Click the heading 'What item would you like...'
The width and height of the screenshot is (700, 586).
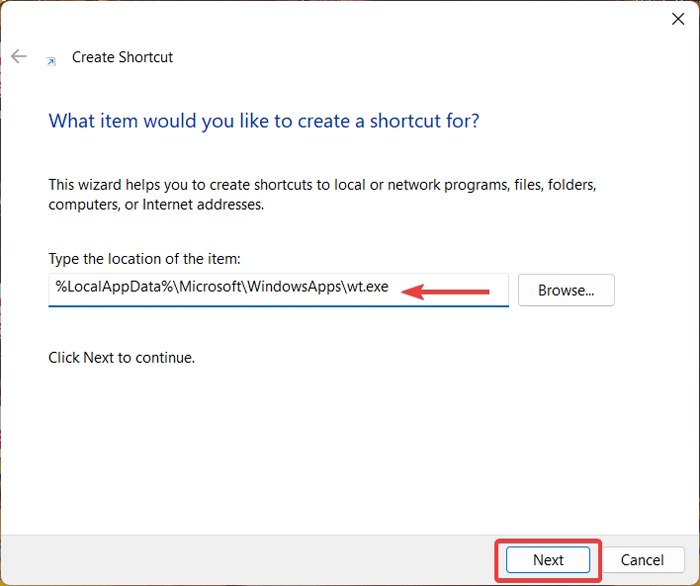pyautogui.click(x=264, y=121)
